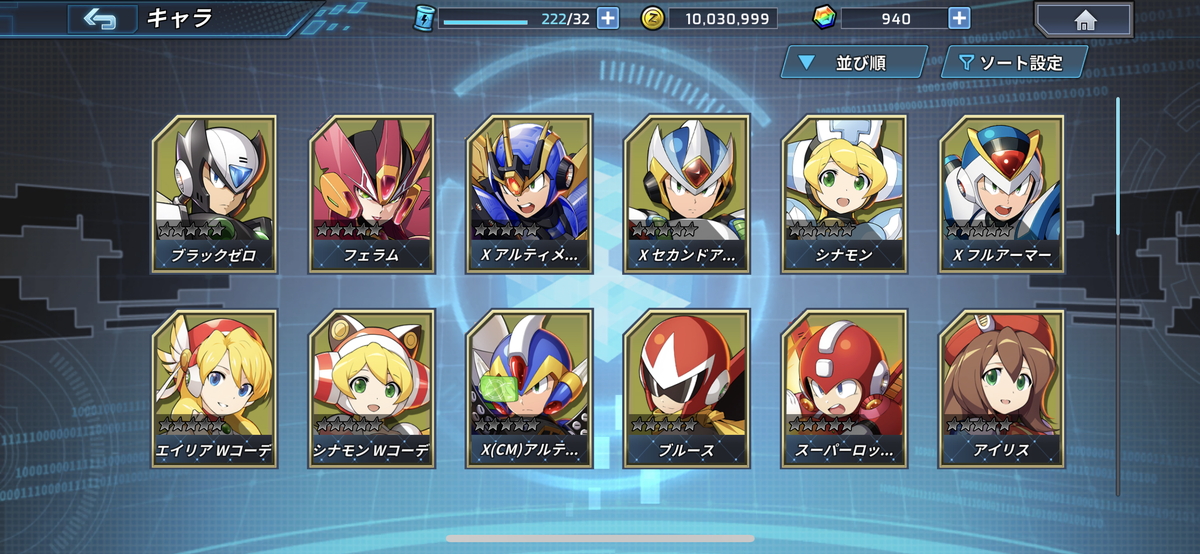Screen dimensions: 1200x554
Task: Tap the rainbow gem currency icon
Action: 826,18
